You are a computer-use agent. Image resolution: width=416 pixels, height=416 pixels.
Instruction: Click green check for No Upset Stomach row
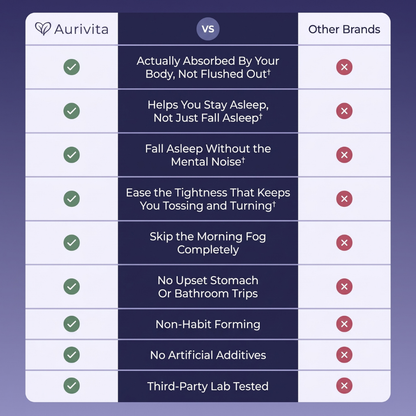tap(72, 286)
